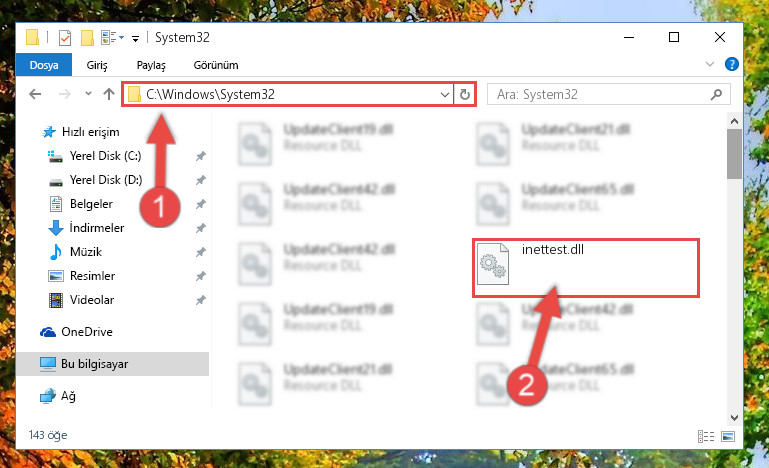This screenshot has width=769, height=468.
Task: Click the New folder icon in quick access toolbar
Action: click(x=87, y=37)
